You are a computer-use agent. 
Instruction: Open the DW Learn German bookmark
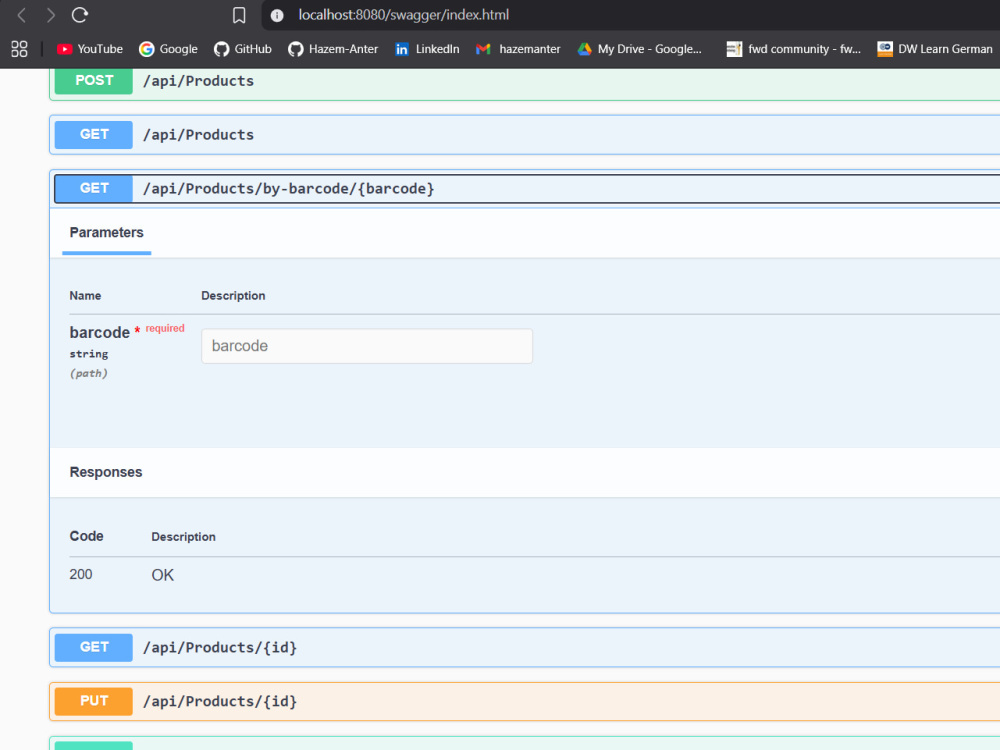pos(935,49)
